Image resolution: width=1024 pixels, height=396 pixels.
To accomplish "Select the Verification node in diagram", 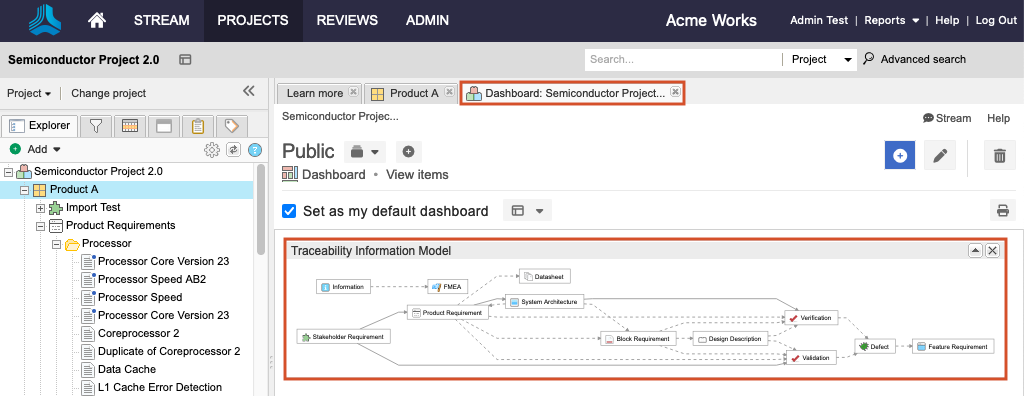I will 810,318.
